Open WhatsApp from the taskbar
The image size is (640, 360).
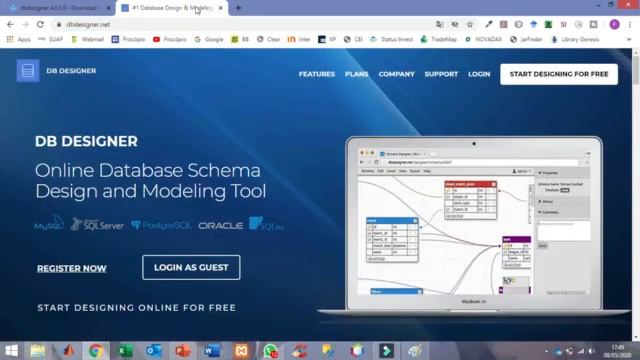(x=270, y=351)
